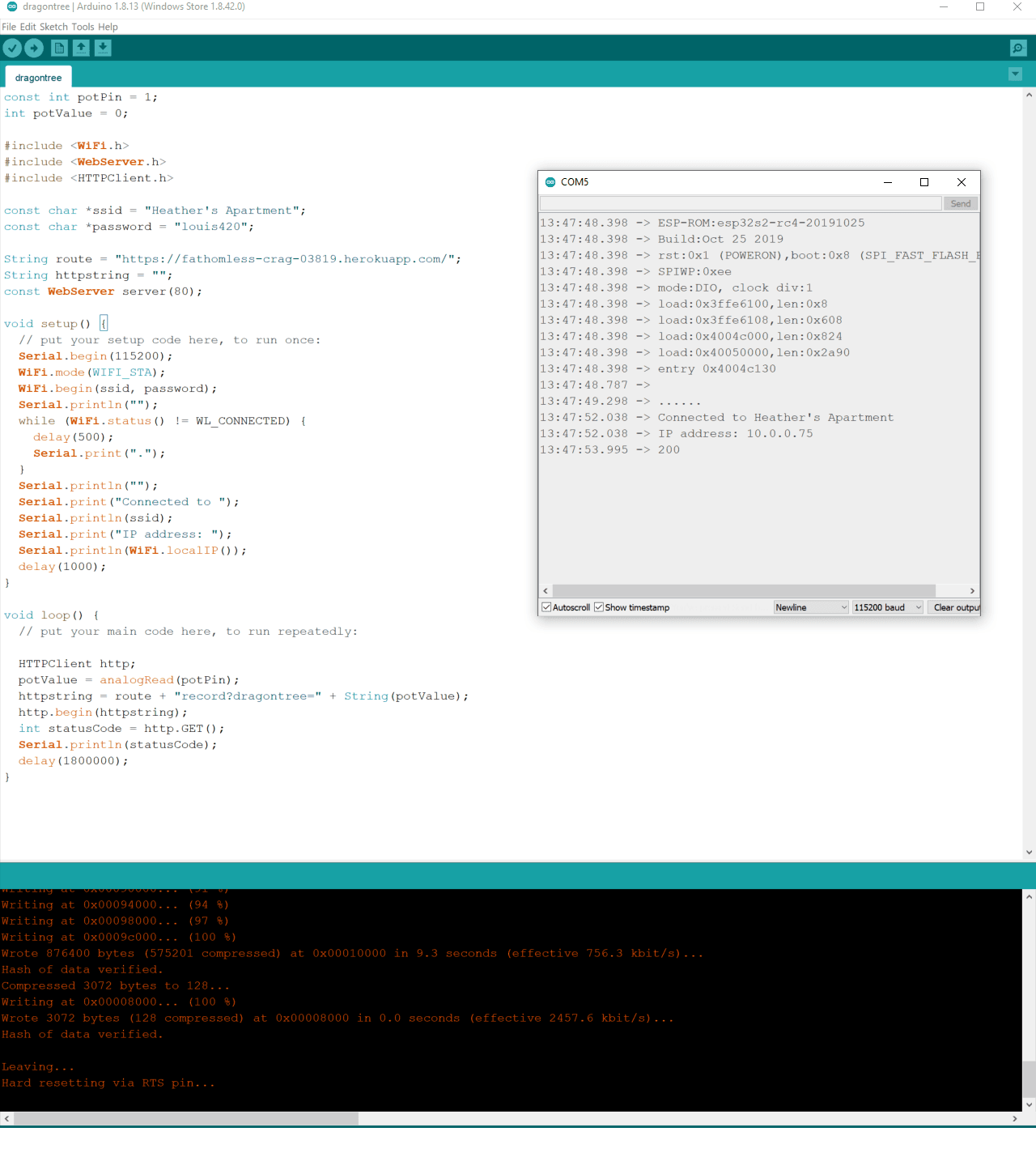Viewport: 1036px width, 1153px height.
Task: Uncheck Show timestamp option
Action: point(599,607)
